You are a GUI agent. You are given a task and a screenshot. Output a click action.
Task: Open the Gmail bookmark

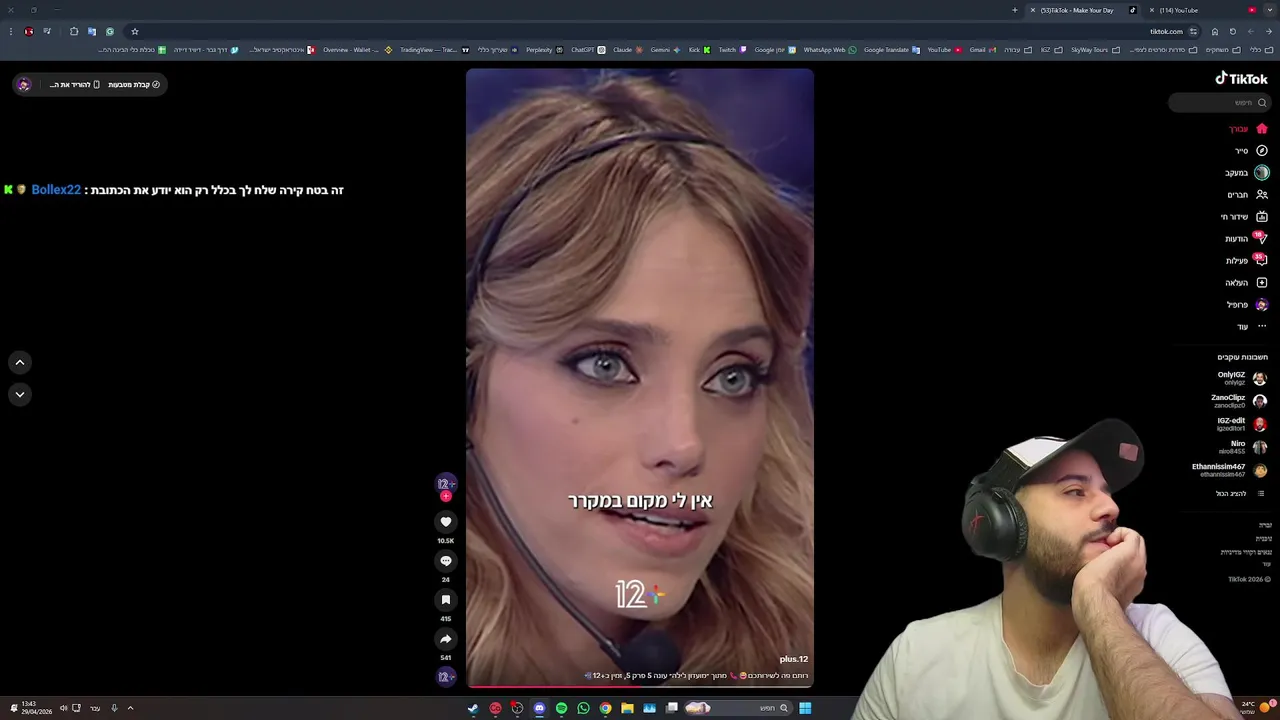[x=982, y=50]
